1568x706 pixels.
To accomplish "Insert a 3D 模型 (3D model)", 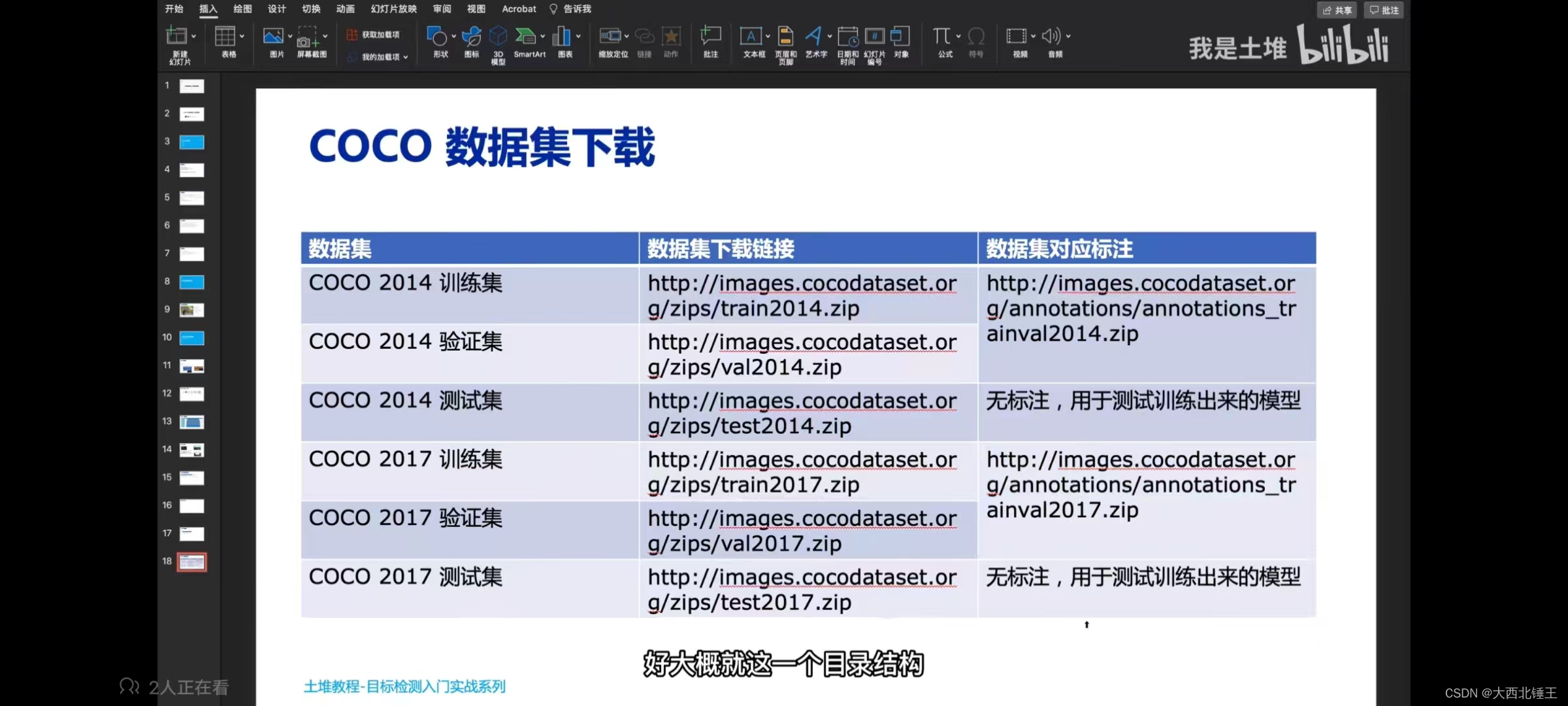I will (497, 42).
